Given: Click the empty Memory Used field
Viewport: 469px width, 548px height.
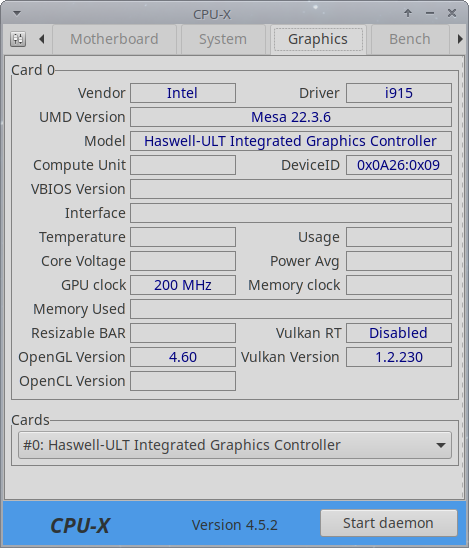Looking at the screenshot, I should click(291, 309).
